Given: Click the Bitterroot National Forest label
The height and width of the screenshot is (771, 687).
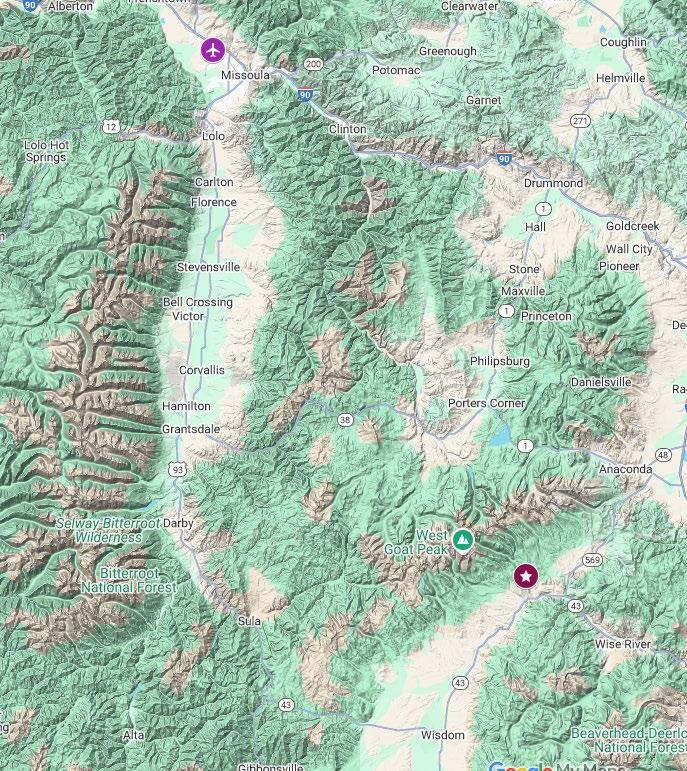Looking at the screenshot, I should coord(128,580).
